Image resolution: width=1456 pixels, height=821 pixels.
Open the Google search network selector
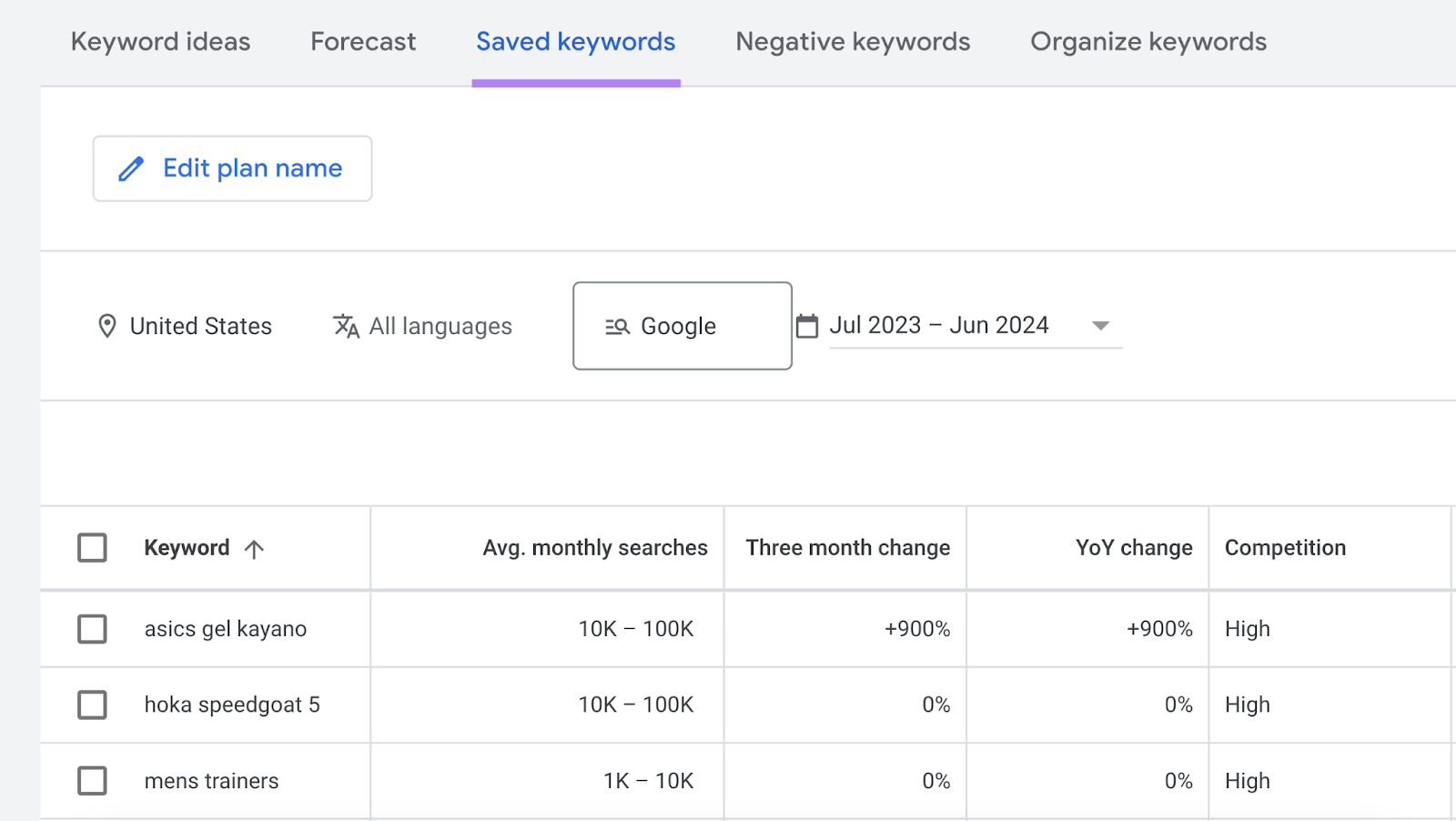click(682, 326)
